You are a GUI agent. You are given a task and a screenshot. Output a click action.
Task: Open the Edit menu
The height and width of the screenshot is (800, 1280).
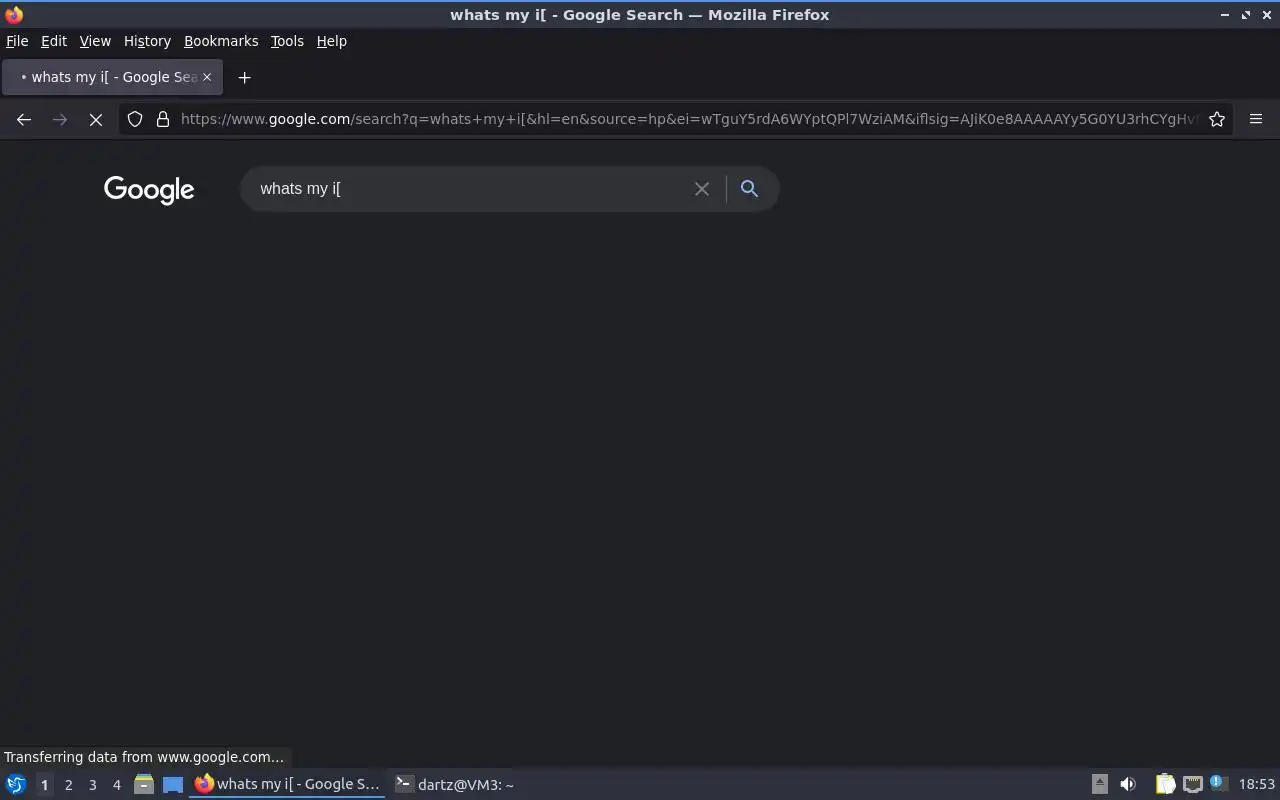coord(54,41)
